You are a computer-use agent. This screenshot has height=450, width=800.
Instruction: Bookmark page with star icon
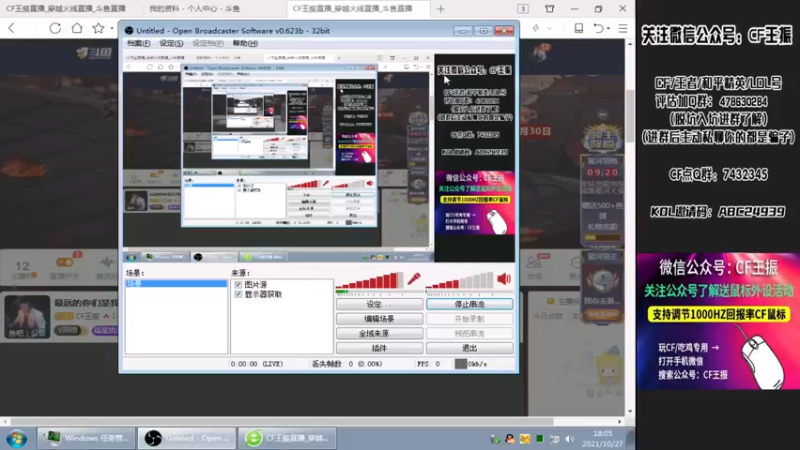[98, 28]
